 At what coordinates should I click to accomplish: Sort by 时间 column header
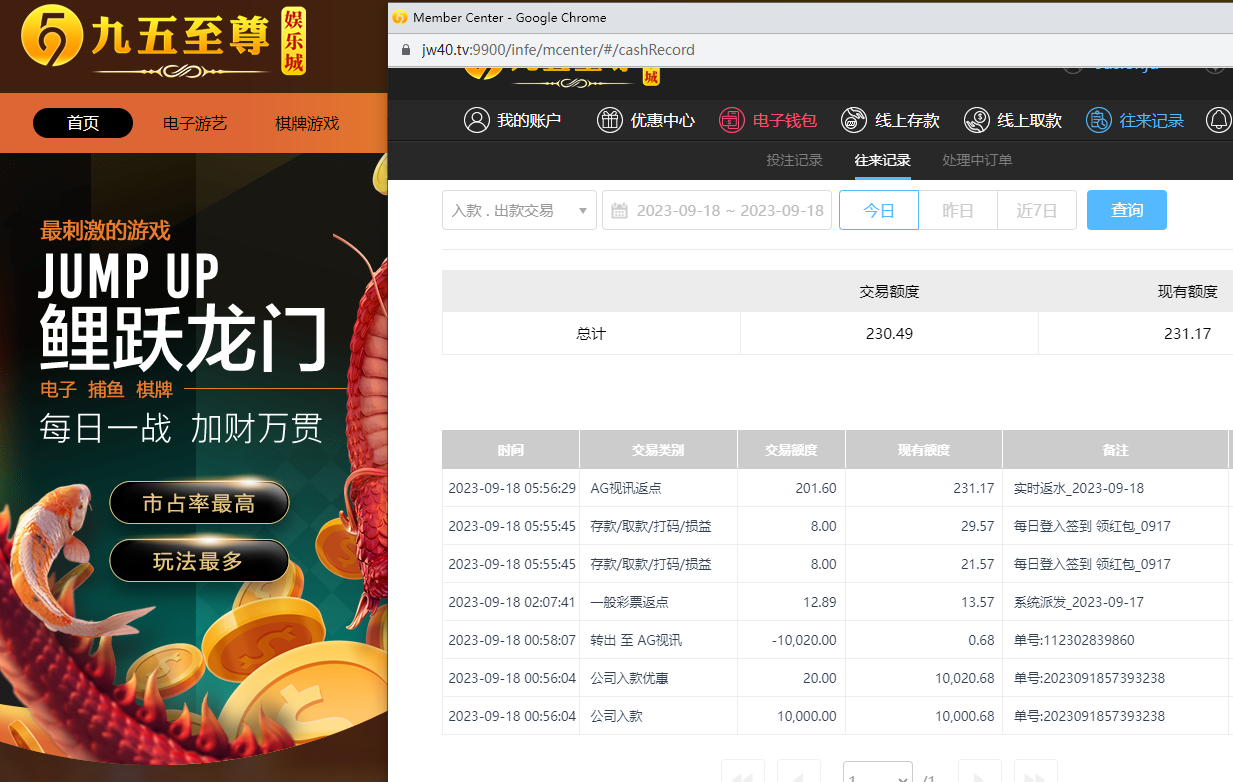point(511,450)
